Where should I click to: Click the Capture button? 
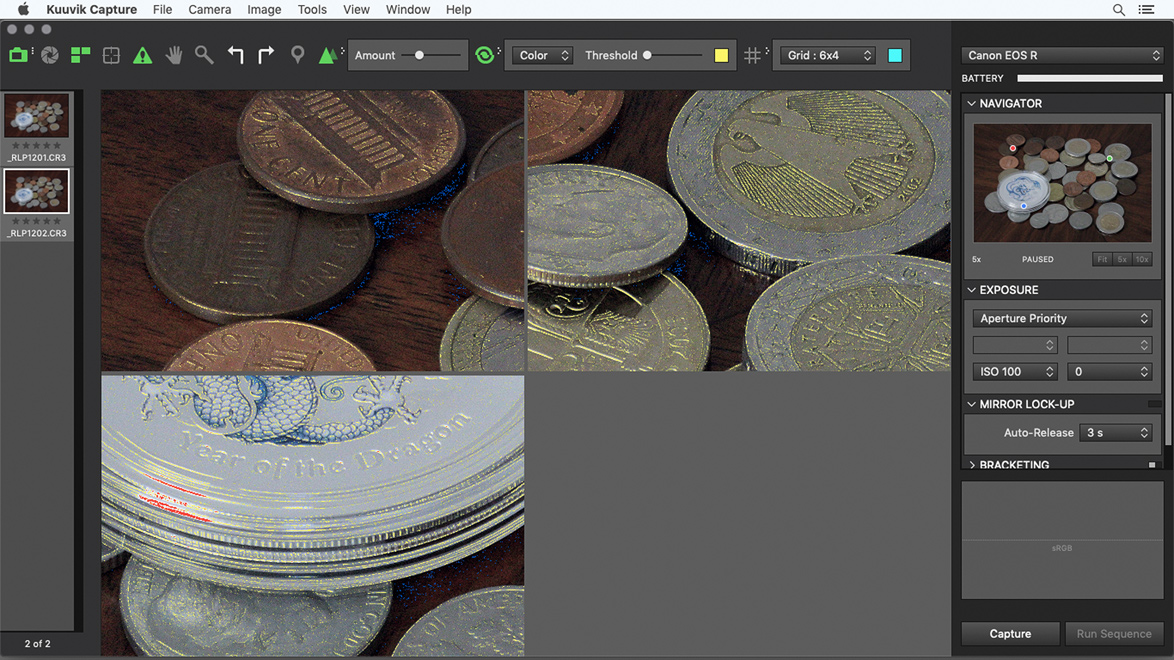[1010, 634]
